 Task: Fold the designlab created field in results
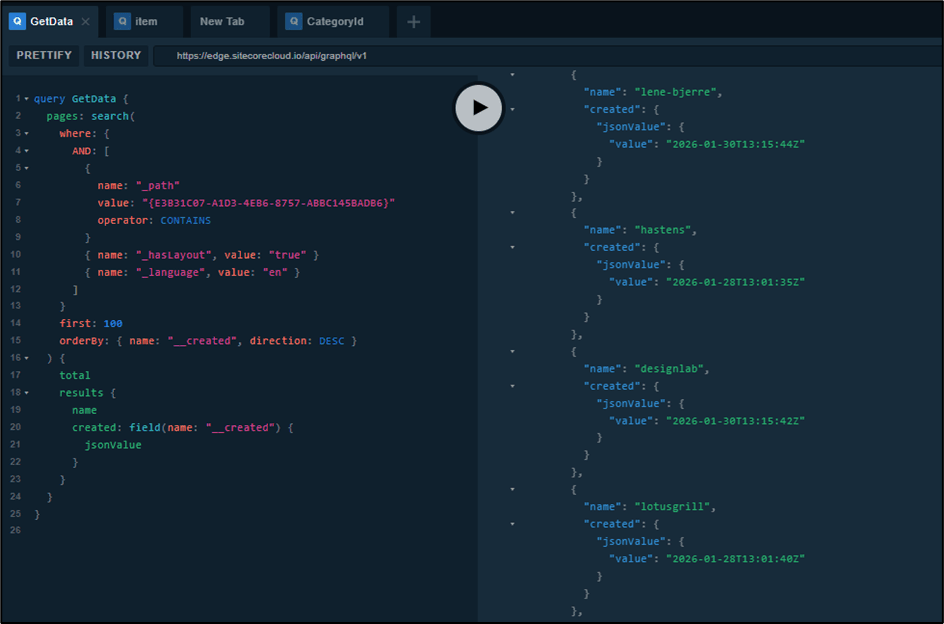point(512,386)
